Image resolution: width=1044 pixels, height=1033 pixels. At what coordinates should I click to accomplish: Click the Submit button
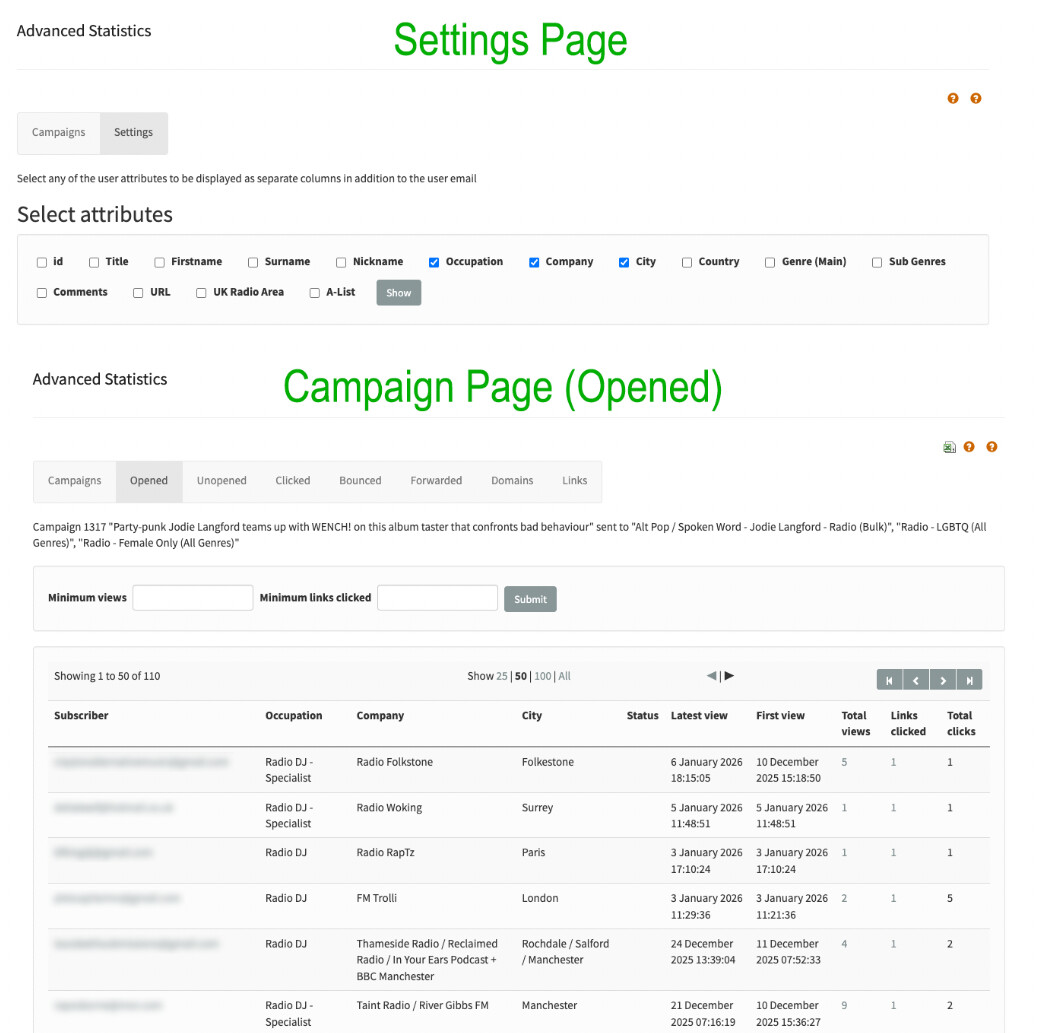(x=530, y=599)
